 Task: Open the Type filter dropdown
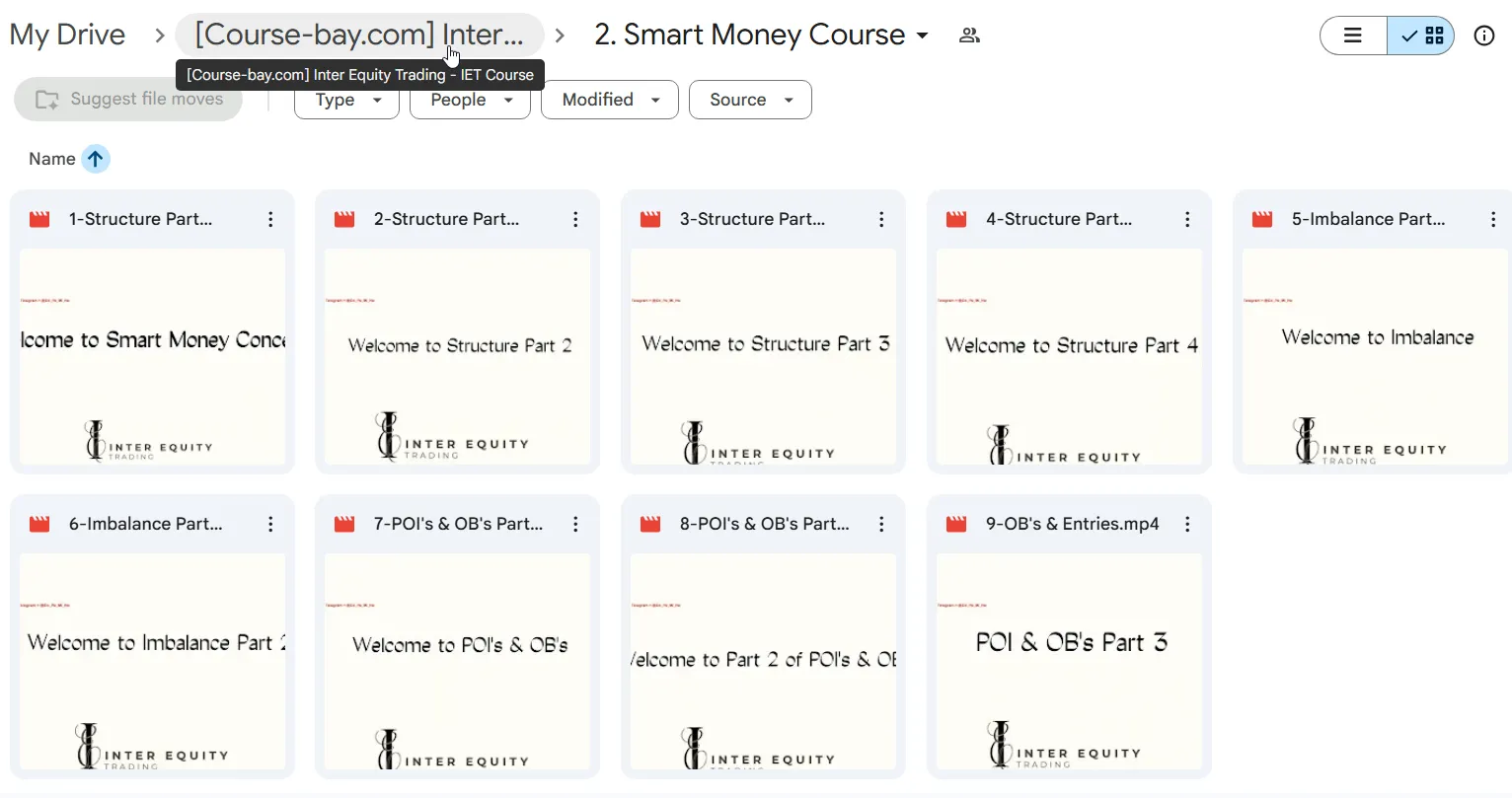click(346, 100)
